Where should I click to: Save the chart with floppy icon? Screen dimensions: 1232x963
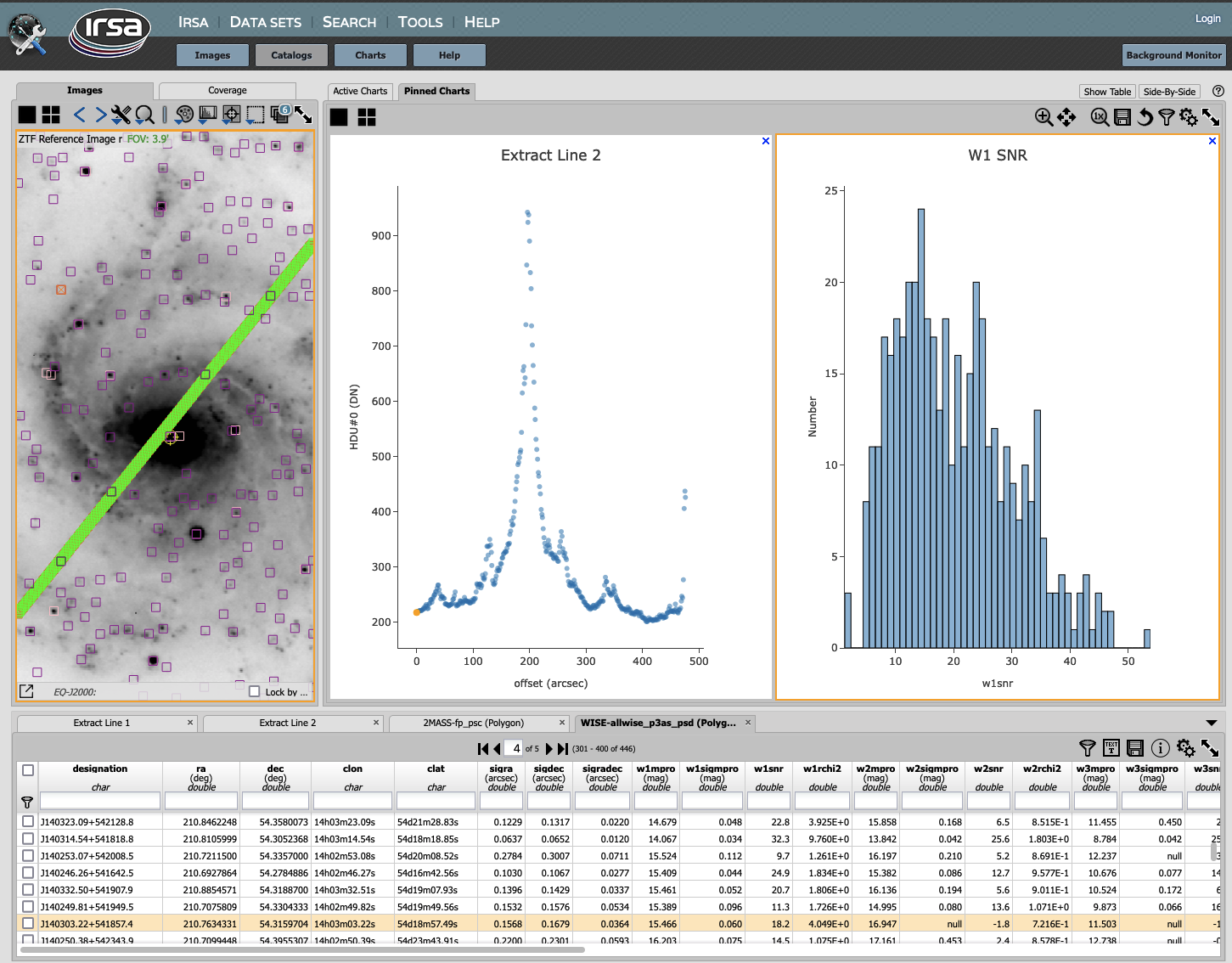coord(1122,117)
